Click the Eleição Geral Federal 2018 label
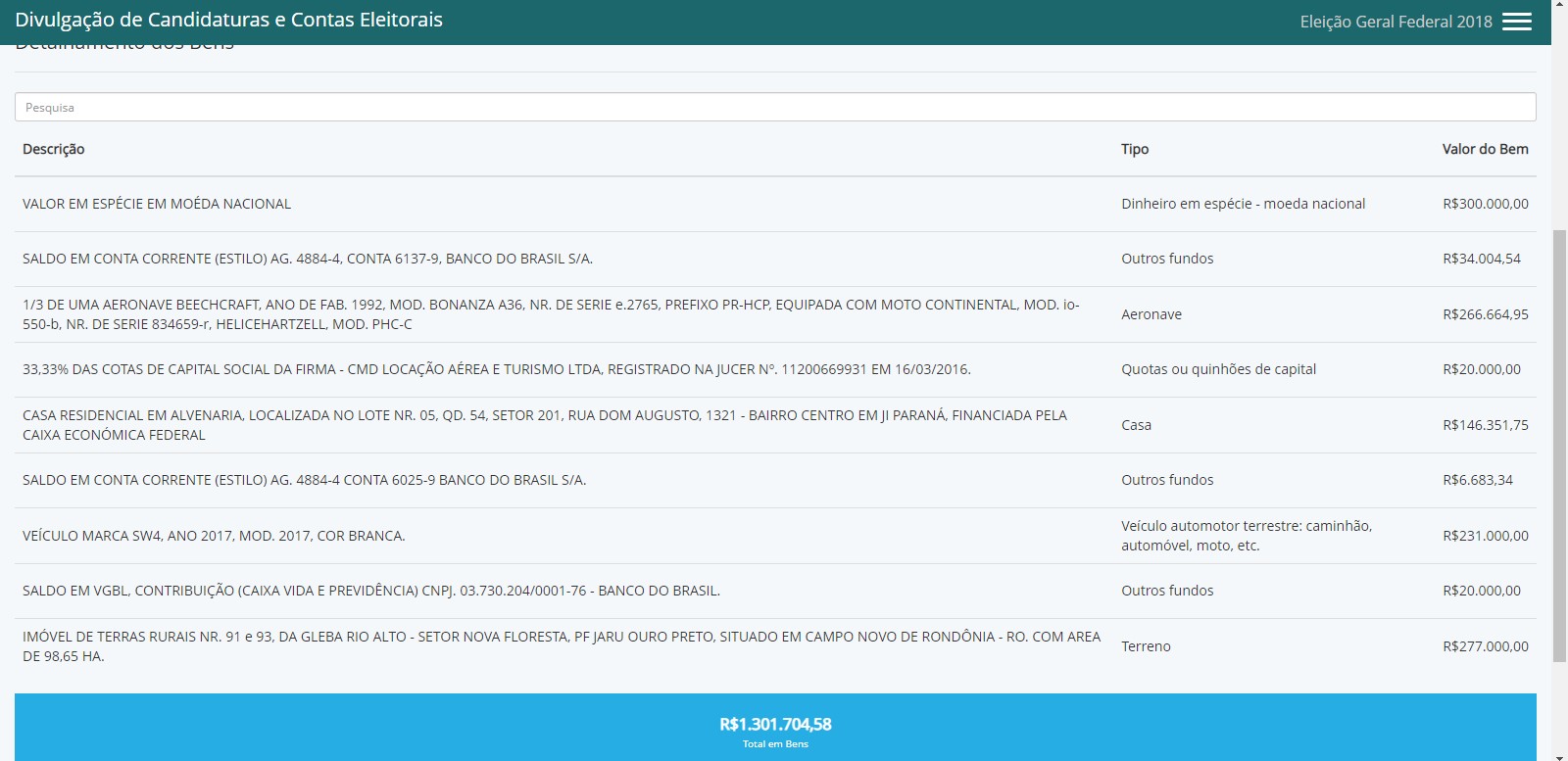The image size is (1568, 761). 1395,22
